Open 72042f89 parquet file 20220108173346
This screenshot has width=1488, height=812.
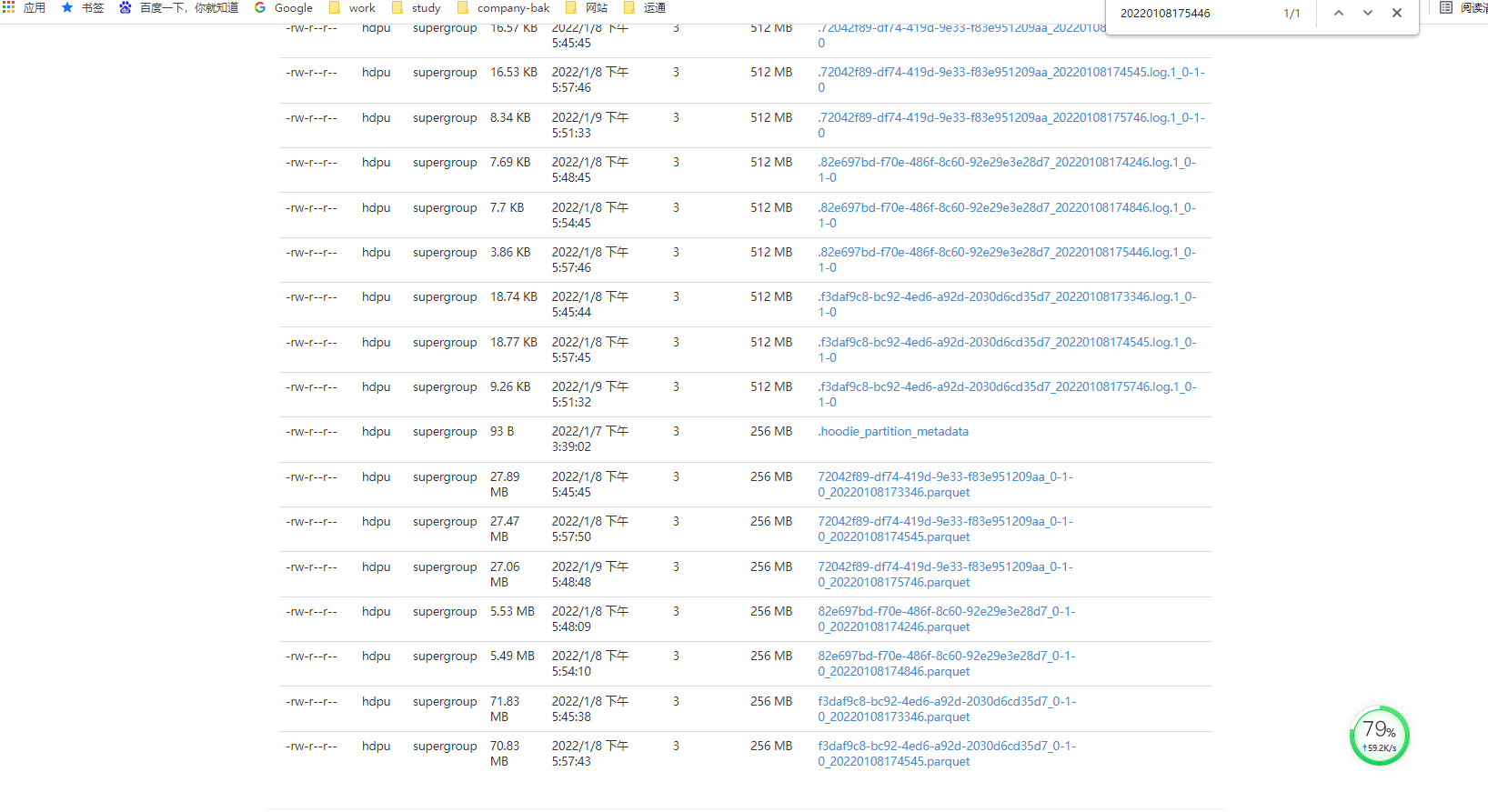[x=945, y=485]
